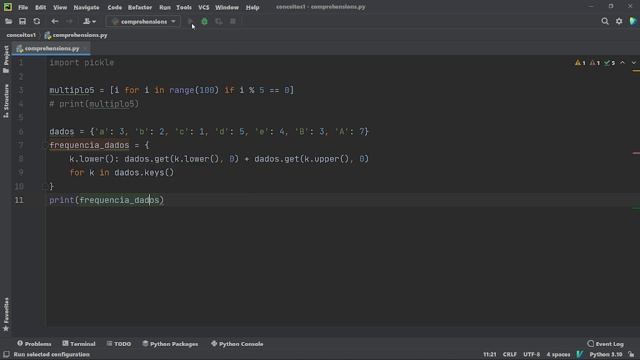Open the Favorites tool window sidebar
Viewport: 640px width, 360px height.
6,314
